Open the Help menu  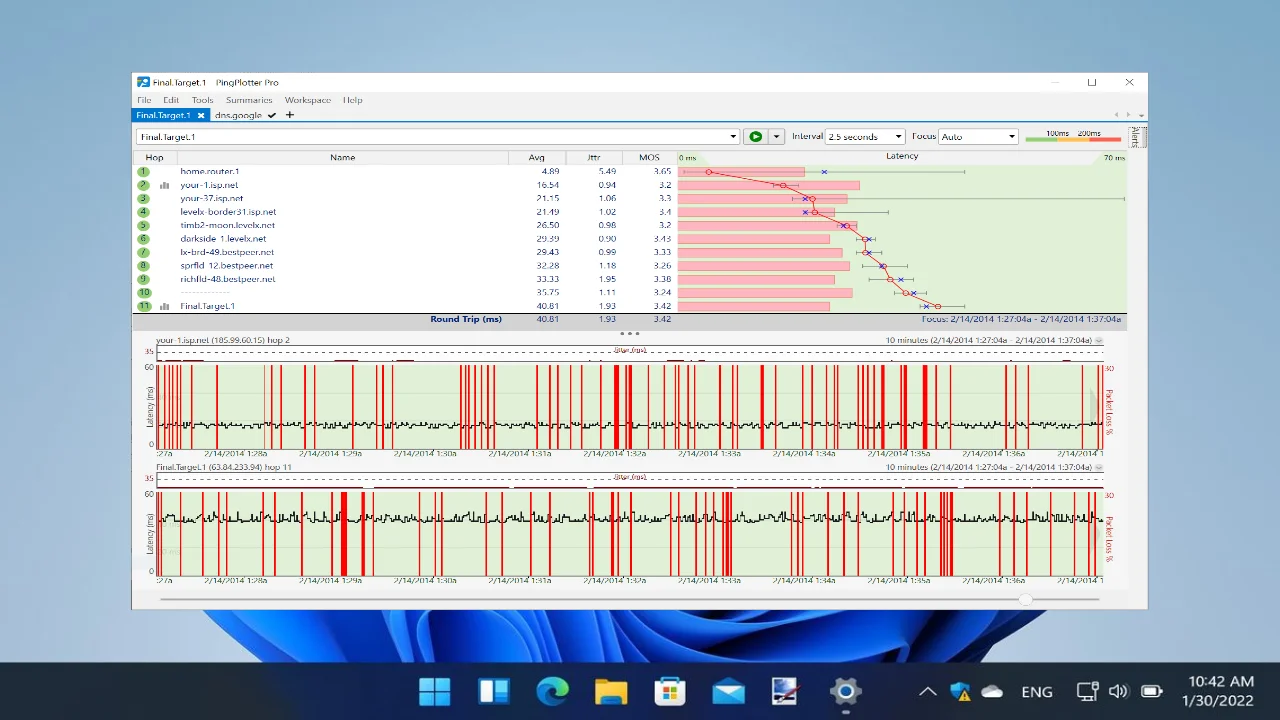pos(352,100)
